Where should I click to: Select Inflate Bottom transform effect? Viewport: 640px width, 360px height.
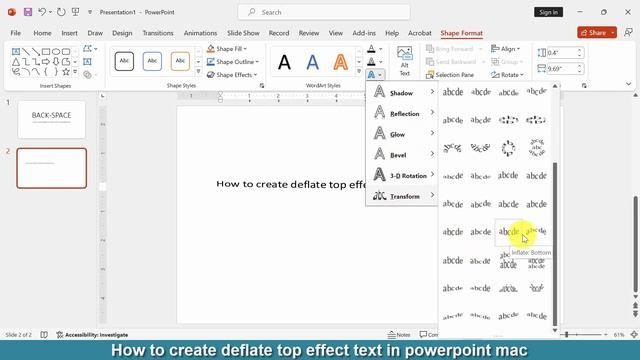(509, 232)
